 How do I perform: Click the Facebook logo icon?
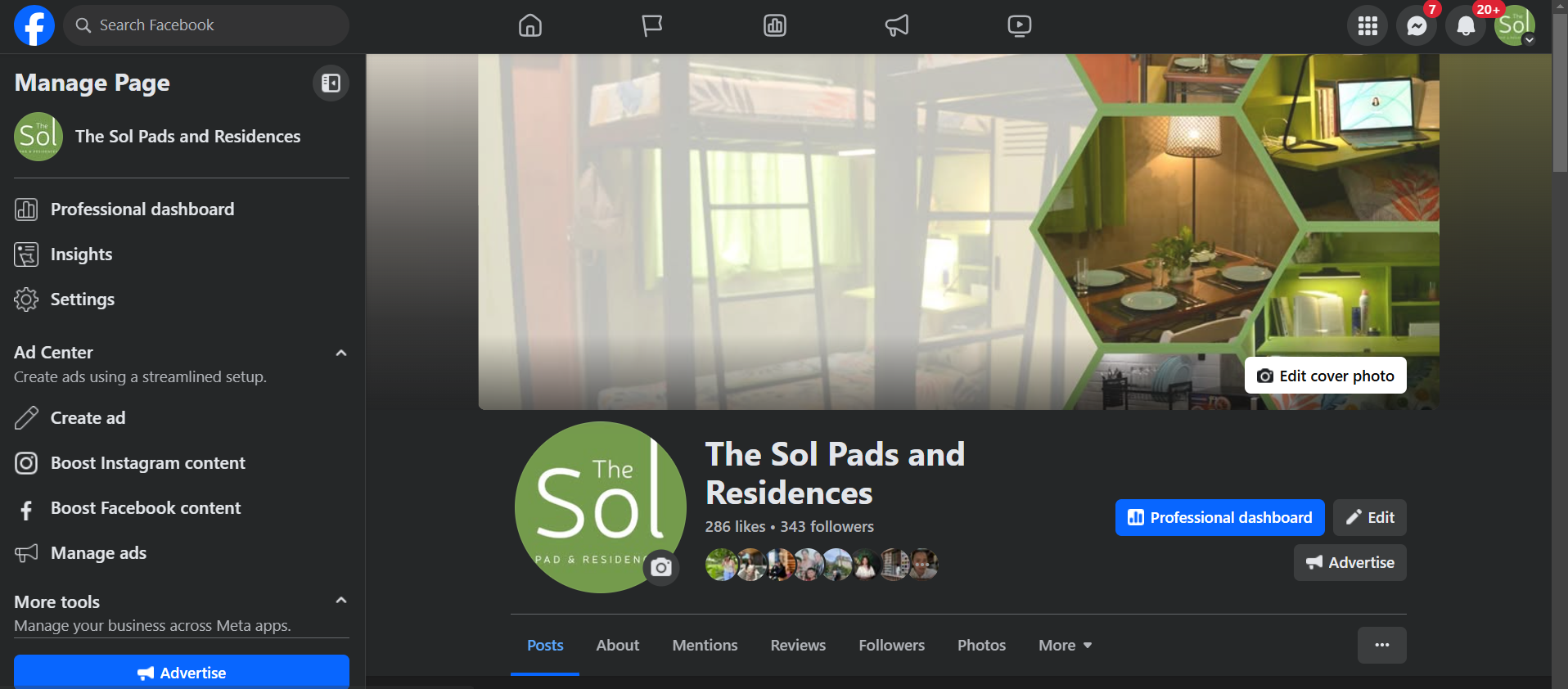coord(34,25)
